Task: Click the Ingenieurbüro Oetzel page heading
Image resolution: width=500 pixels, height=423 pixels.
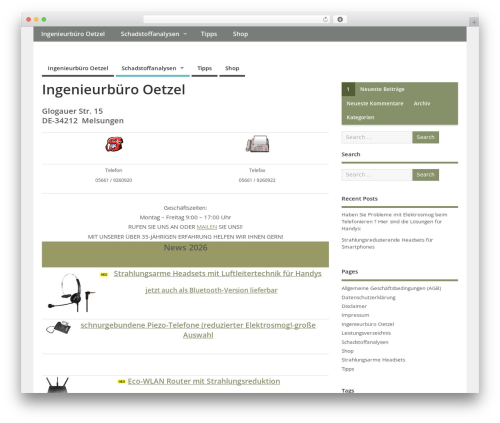Action: pos(114,90)
